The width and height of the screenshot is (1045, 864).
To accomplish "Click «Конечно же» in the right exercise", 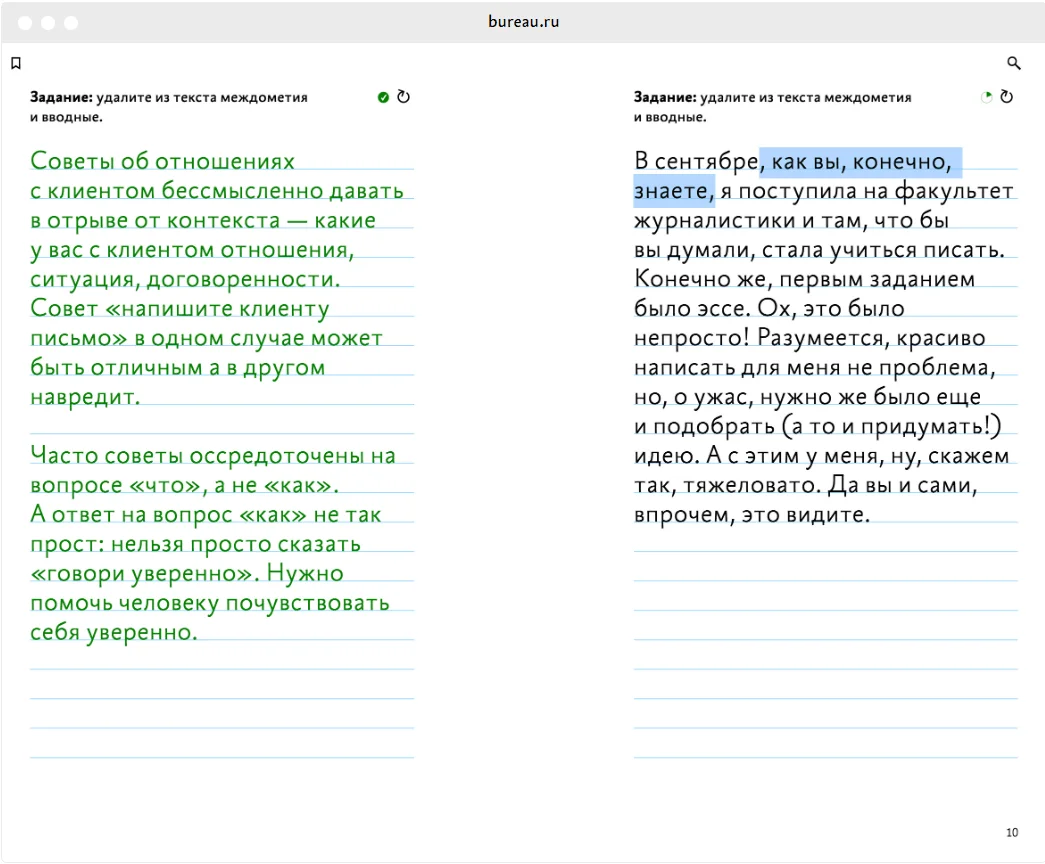I will (699, 279).
